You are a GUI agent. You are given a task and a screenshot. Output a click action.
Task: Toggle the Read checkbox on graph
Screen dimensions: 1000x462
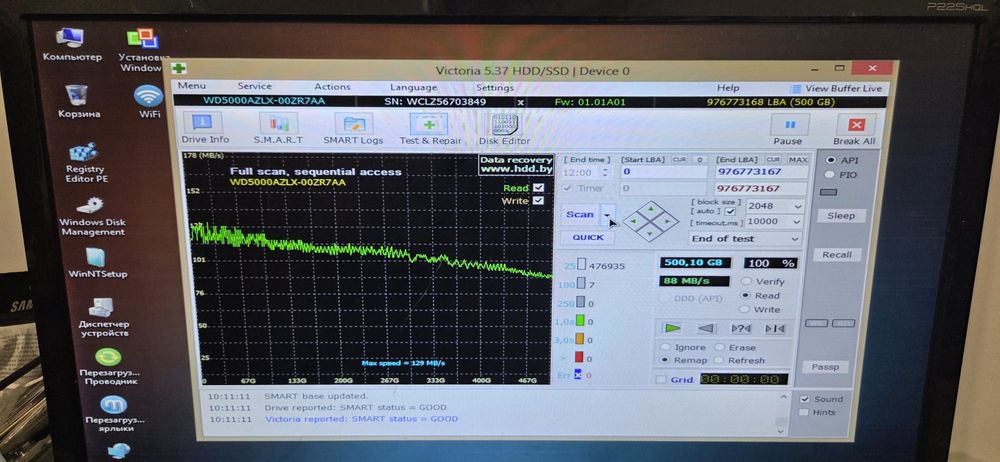[538, 188]
